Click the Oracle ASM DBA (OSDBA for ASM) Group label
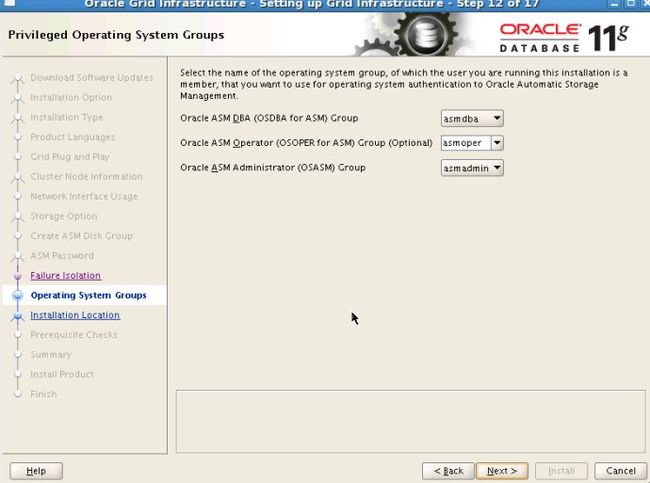Image resolution: width=650 pixels, height=483 pixels. pos(269,118)
